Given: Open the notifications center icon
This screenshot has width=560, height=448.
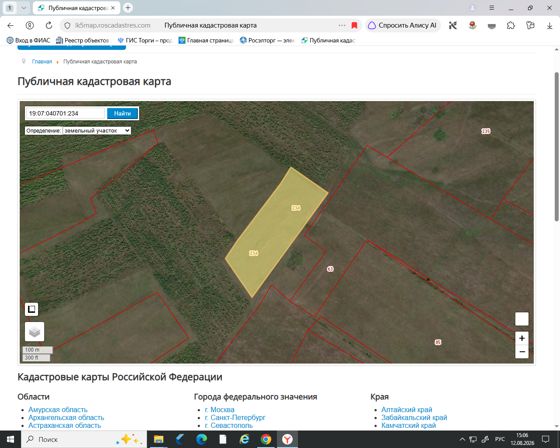Looking at the screenshot, I should 545,439.
